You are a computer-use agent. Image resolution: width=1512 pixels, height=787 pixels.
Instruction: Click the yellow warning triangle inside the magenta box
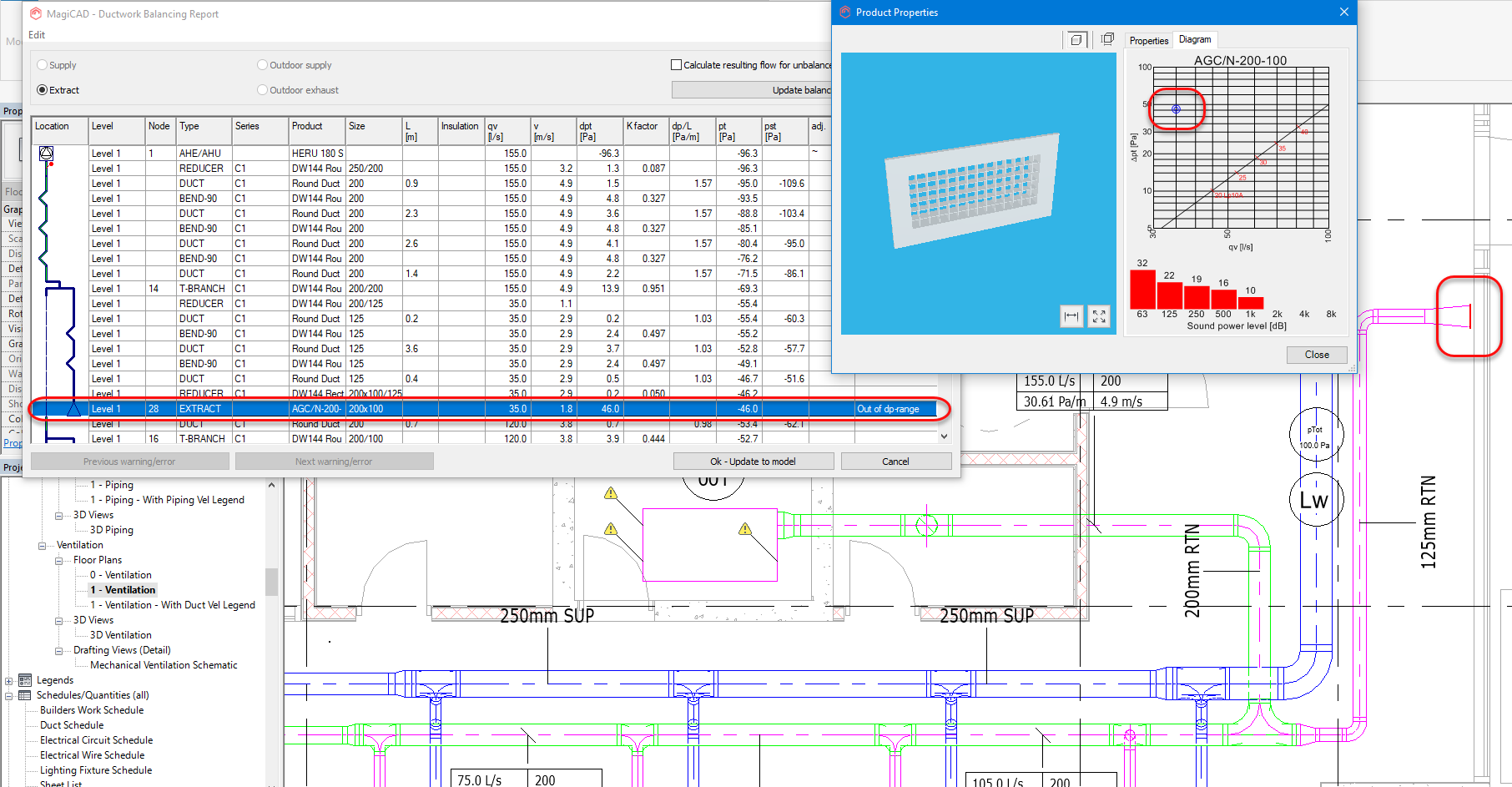click(745, 528)
